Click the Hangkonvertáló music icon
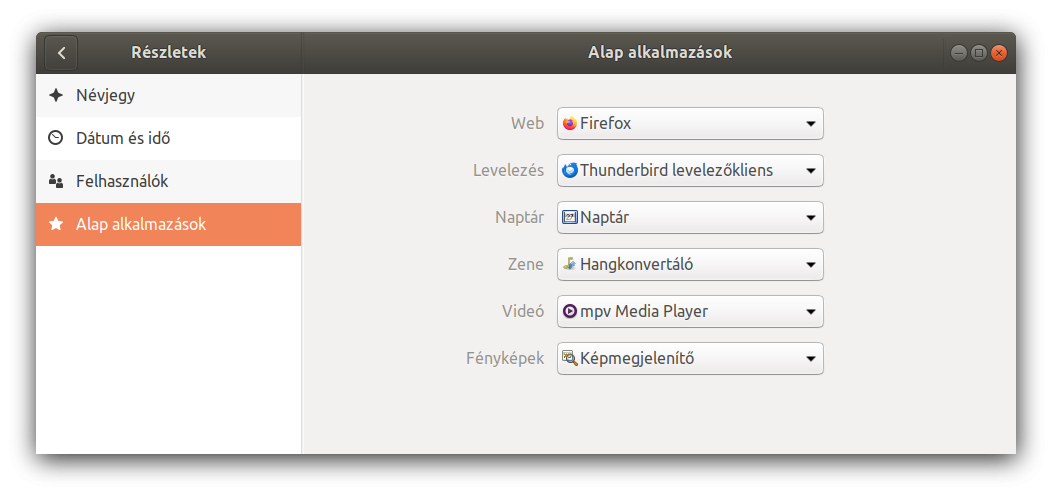The image size is (1054, 496). pos(570,264)
